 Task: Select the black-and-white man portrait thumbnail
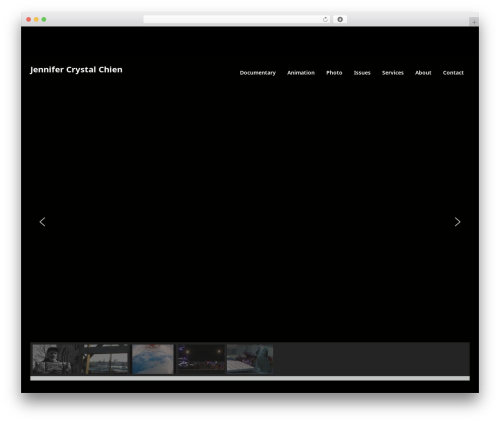click(57, 359)
